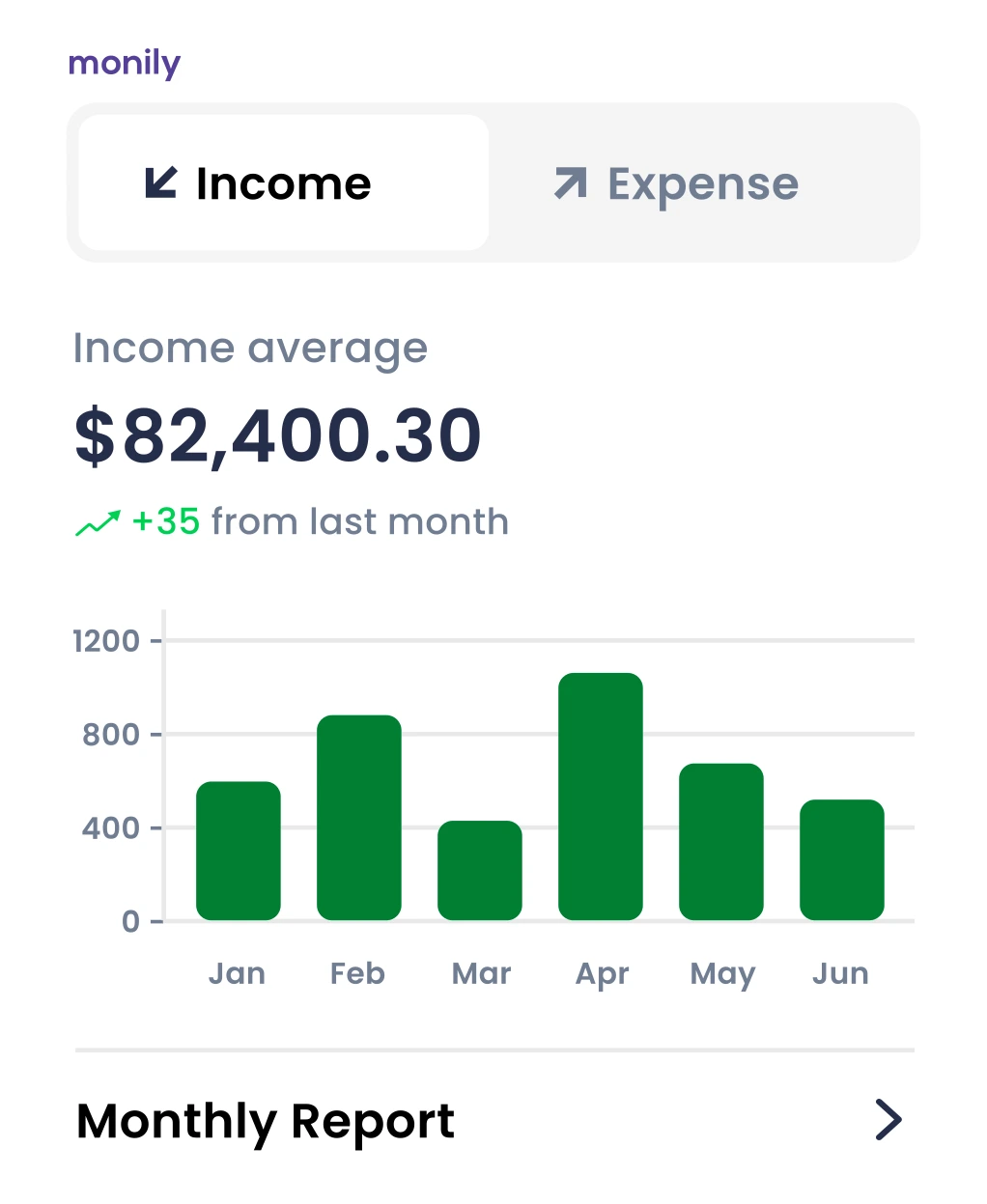This screenshot has width=987, height=1204.
Task: Switch to the Expense tab
Action: (x=703, y=182)
